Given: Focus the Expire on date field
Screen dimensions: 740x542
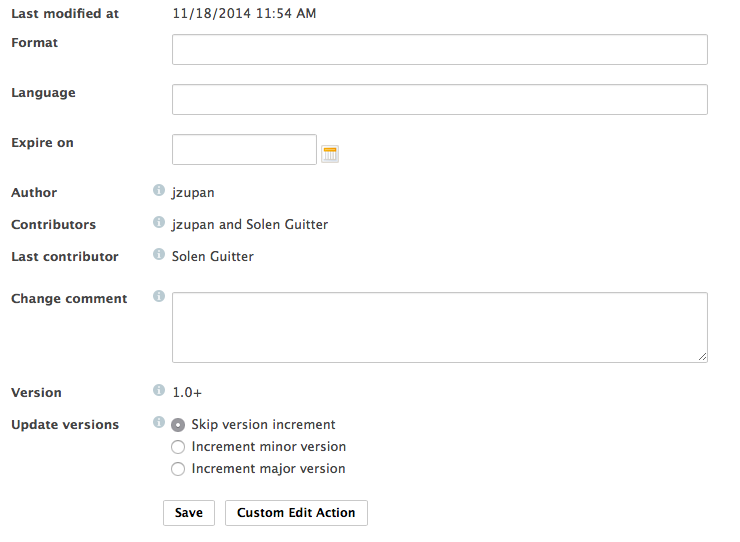Looking at the screenshot, I should click(244, 150).
